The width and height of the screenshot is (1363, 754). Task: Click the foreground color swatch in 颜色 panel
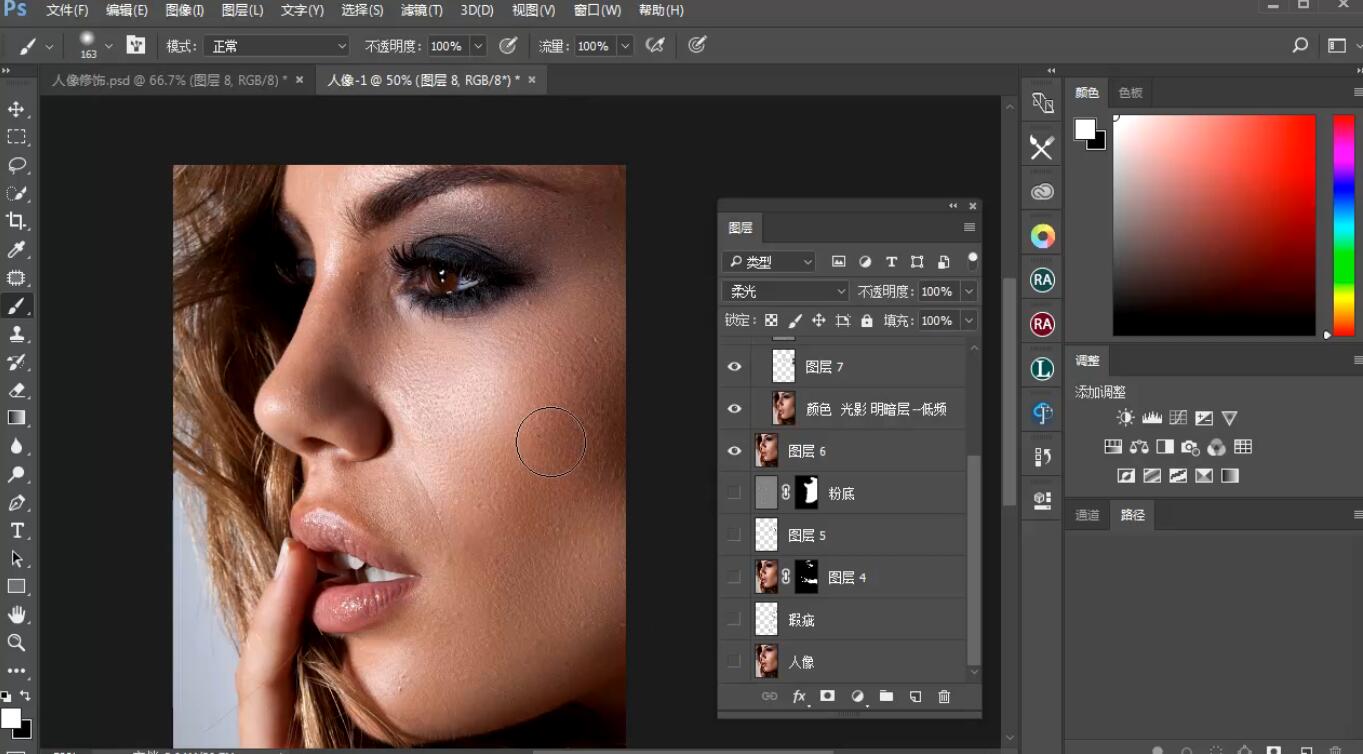coord(1085,129)
